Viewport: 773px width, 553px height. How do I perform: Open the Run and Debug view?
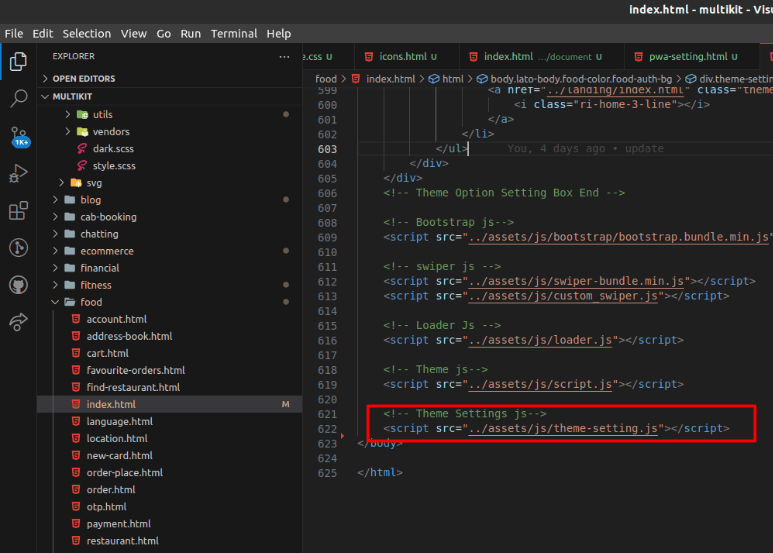click(18, 174)
